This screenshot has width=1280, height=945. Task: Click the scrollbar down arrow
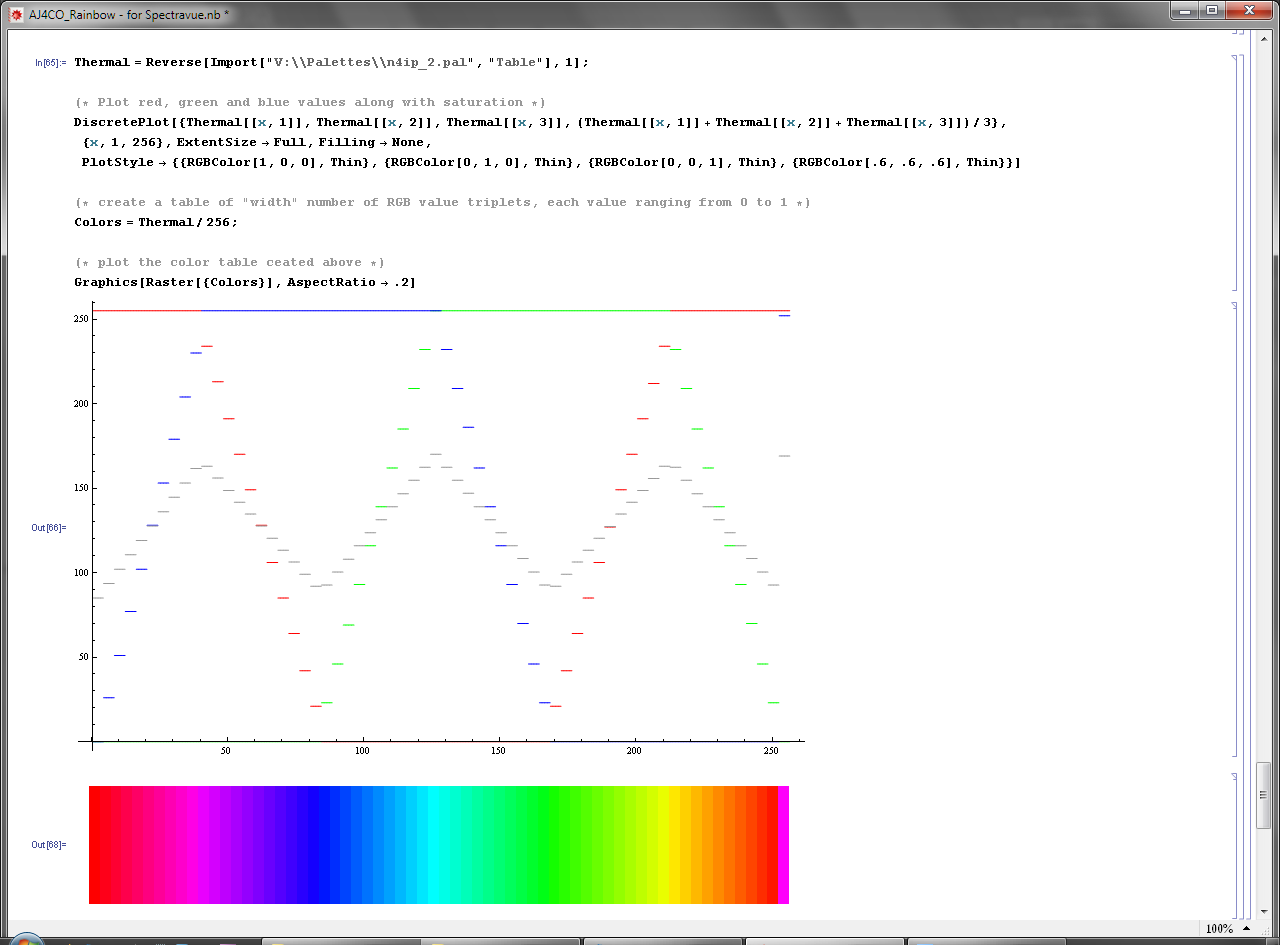1264,911
